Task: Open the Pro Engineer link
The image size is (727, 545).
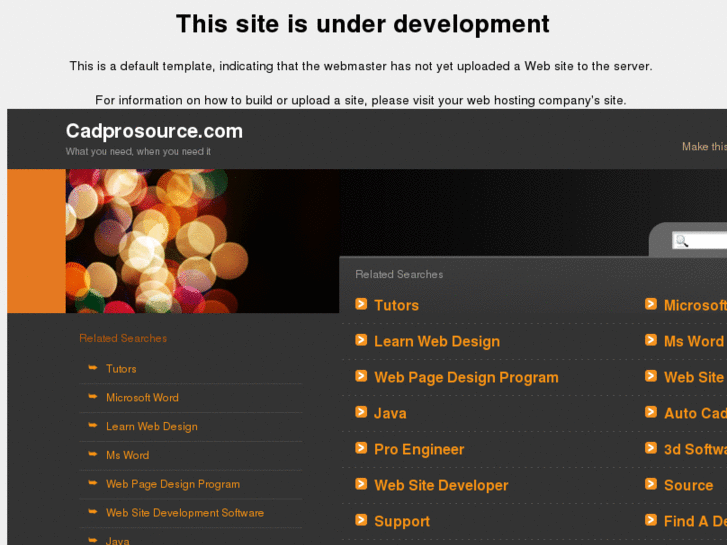Action: tap(419, 449)
